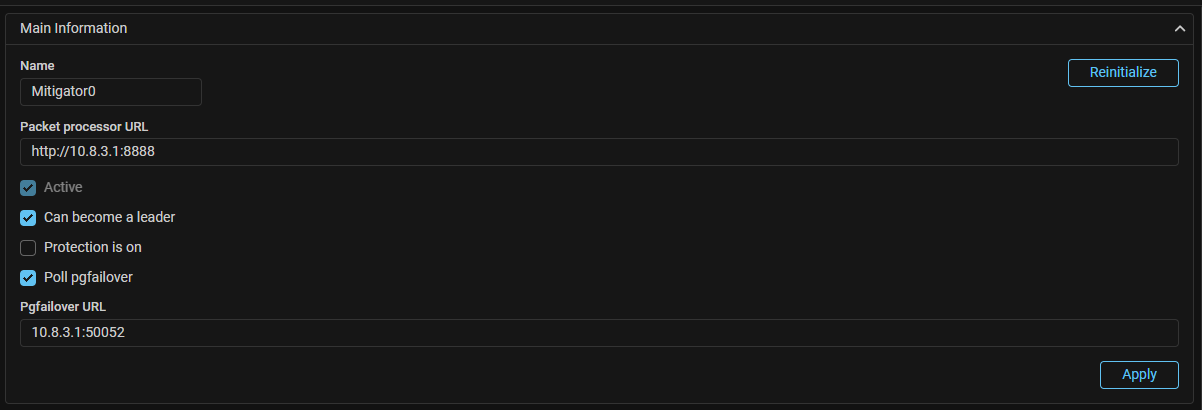Viewport: 1202px width, 410px height.
Task: Click the Main Information header title
Action: pos(74,29)
